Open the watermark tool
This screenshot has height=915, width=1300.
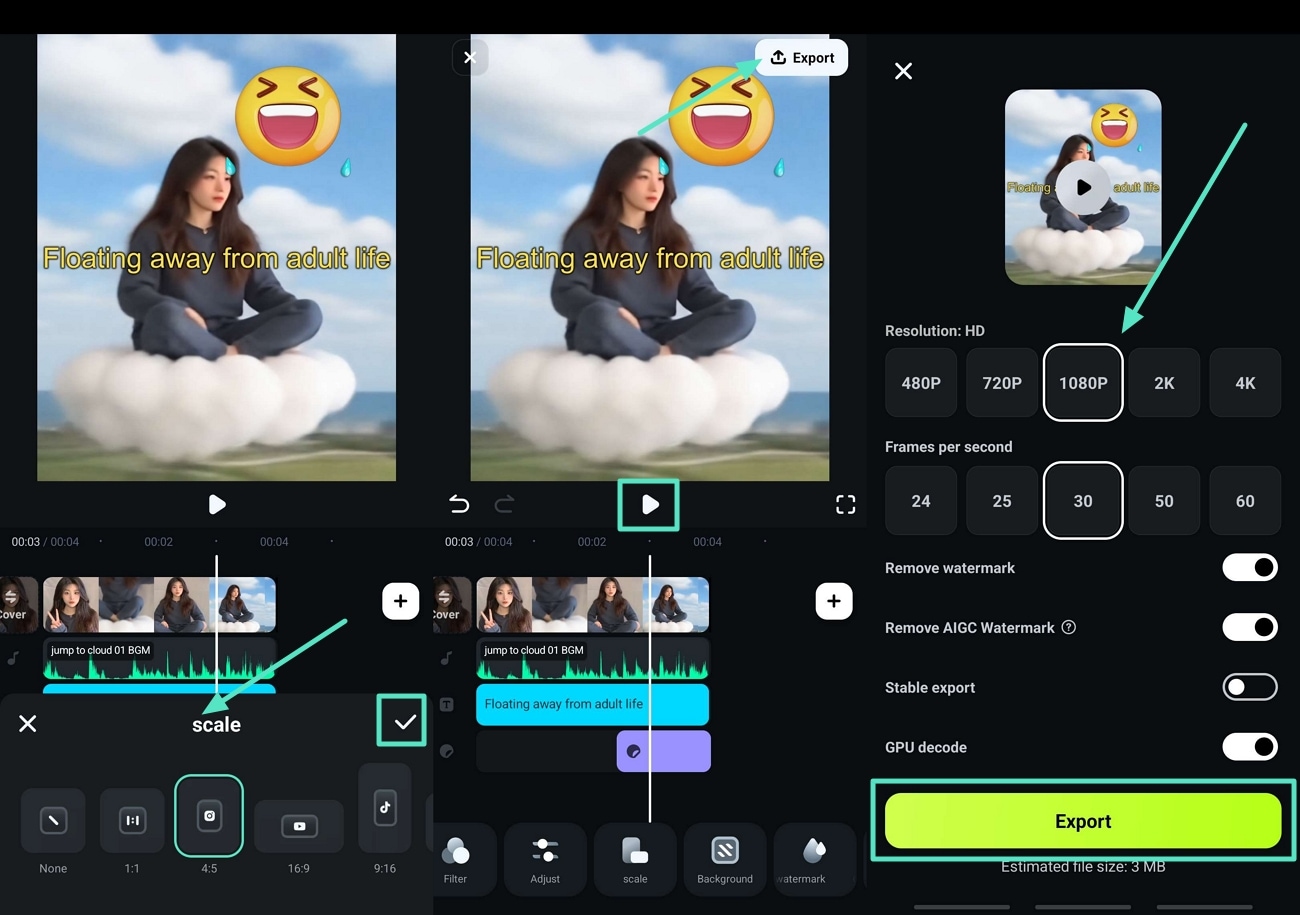(814, 858)
